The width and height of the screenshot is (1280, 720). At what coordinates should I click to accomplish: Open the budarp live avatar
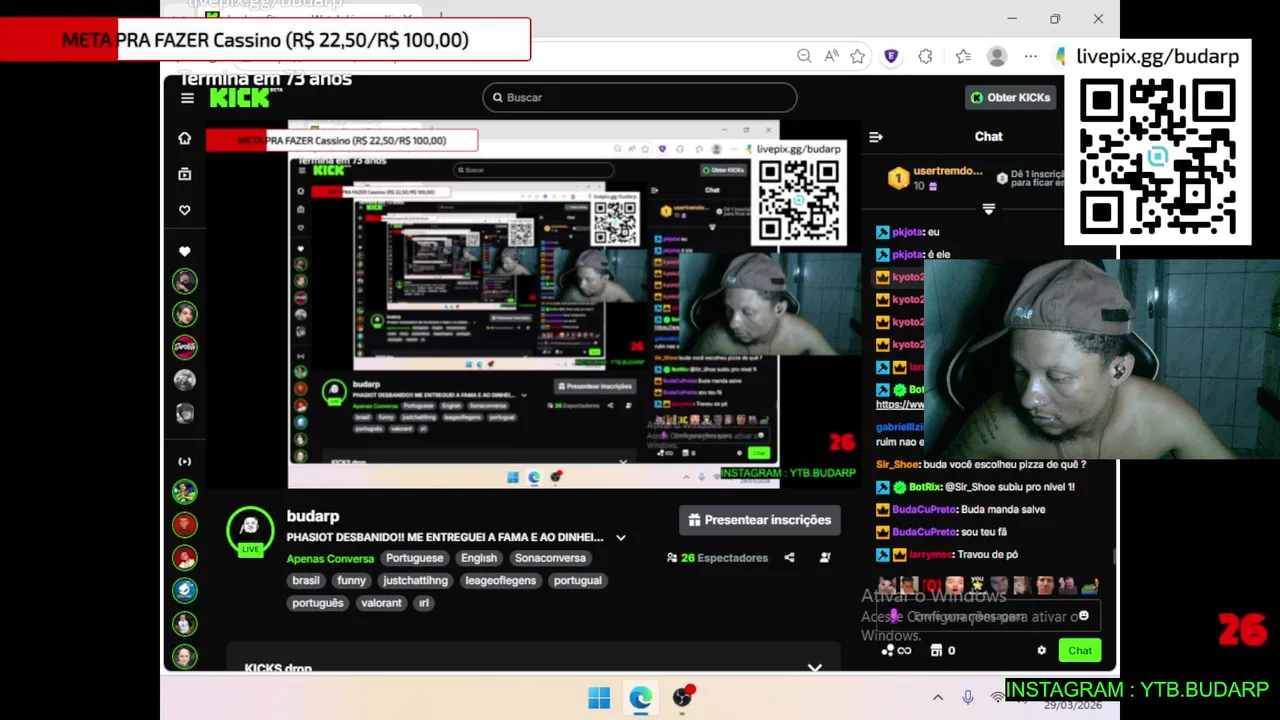pyautogui.click(x=250, y=531)
